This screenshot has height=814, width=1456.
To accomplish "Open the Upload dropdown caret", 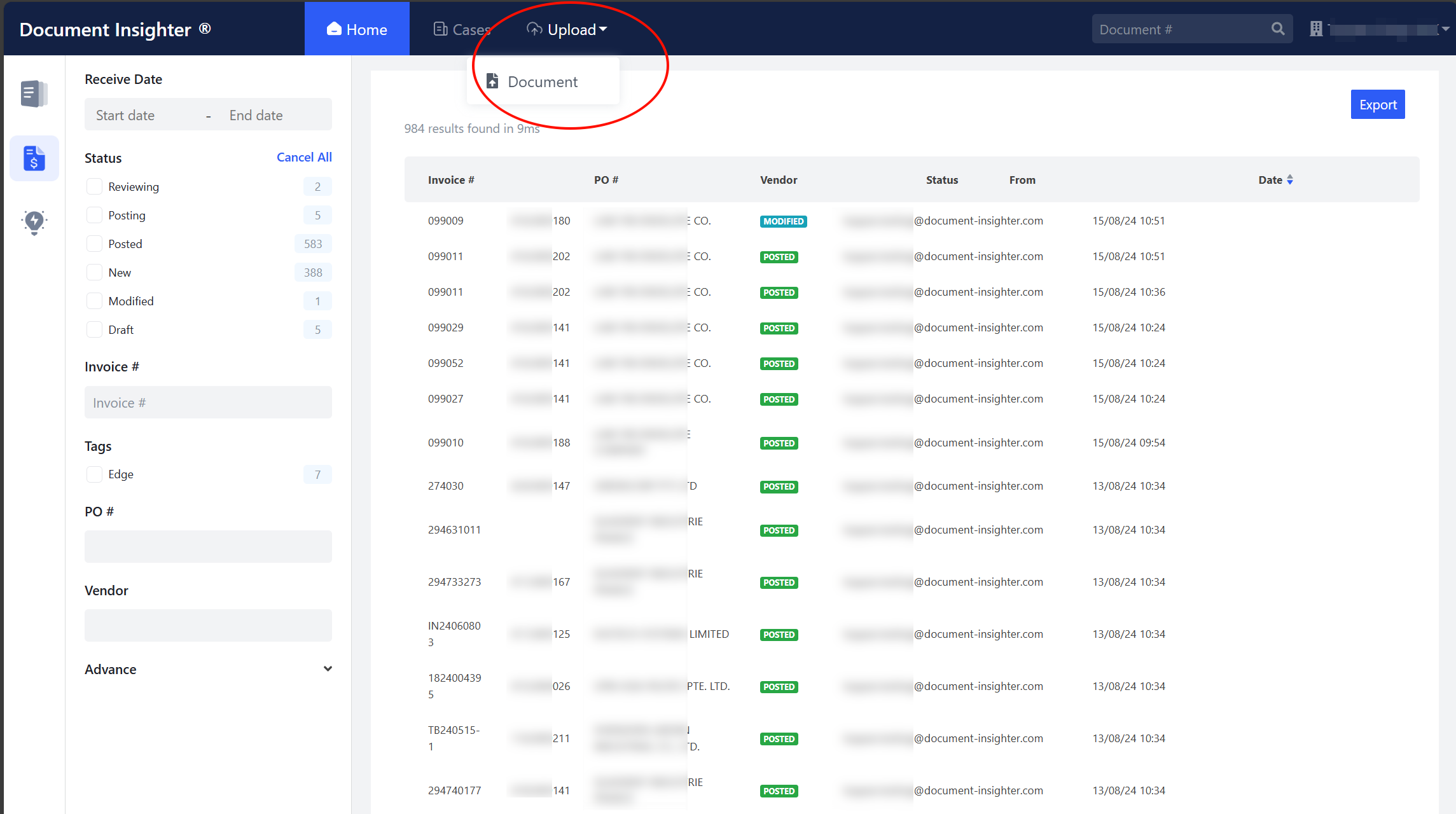I will [604, 29].
